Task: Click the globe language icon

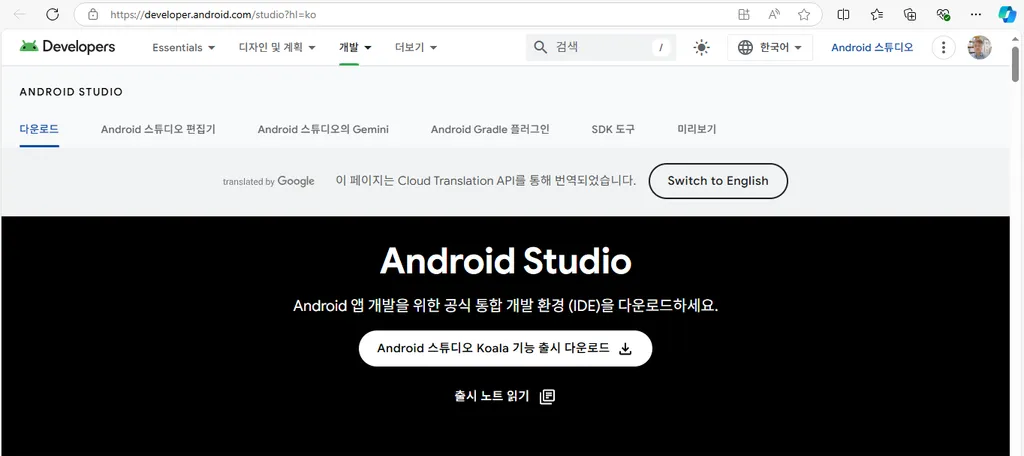Action: (745, 47)
